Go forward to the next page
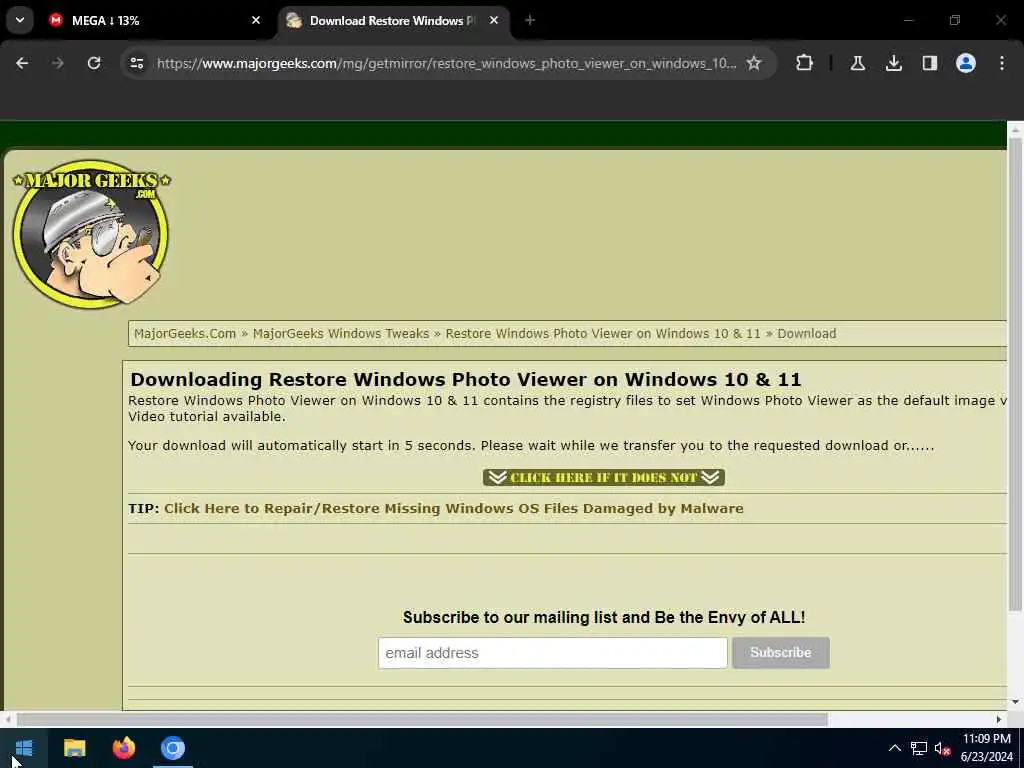The width and height of the screenshot is (1024, 768). [x=58, y=63]
